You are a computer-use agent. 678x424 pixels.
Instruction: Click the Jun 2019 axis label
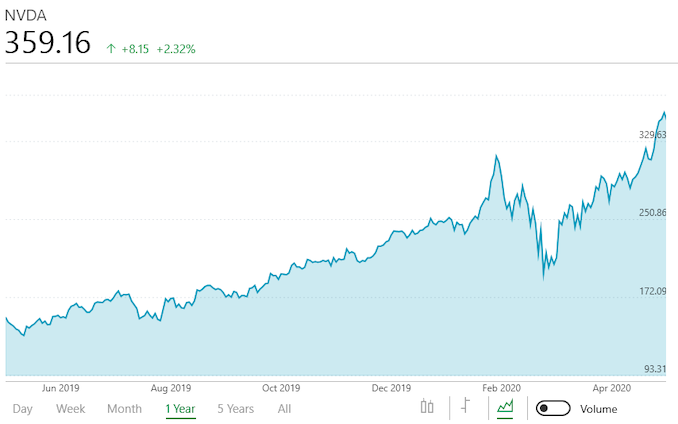(x=61, y=388)
